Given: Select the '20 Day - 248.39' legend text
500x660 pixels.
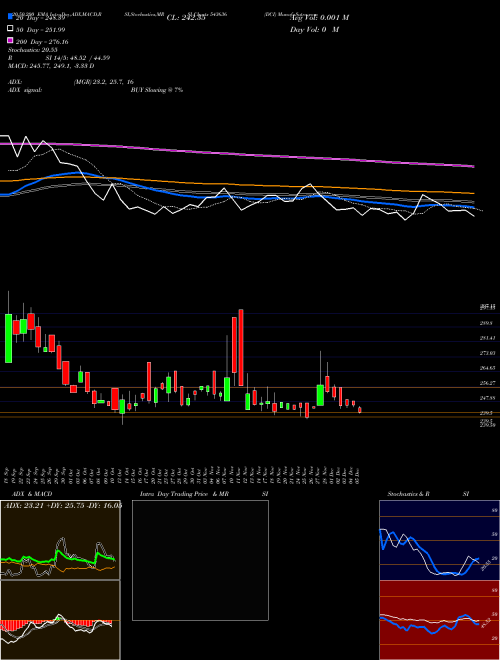Looking at the screenshot, I should point(40,18).
